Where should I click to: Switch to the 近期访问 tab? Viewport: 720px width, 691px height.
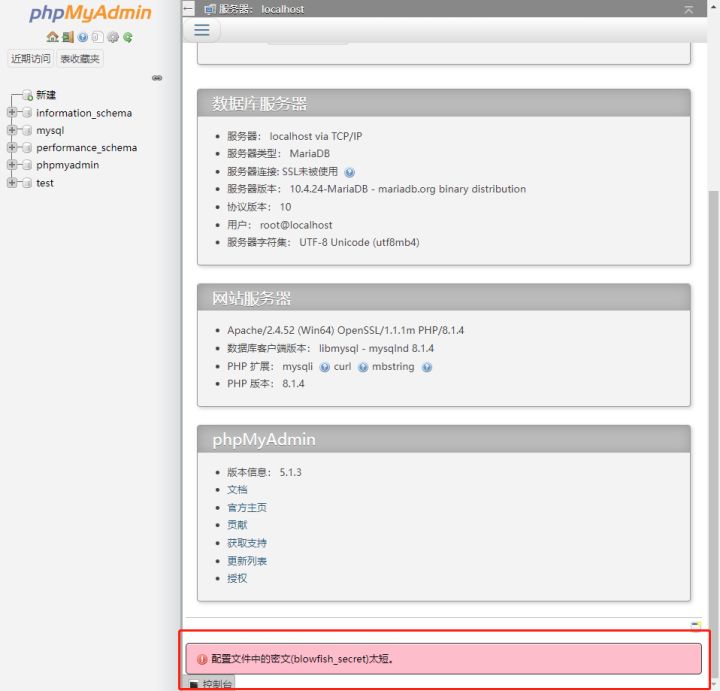[x=30, y=59]
